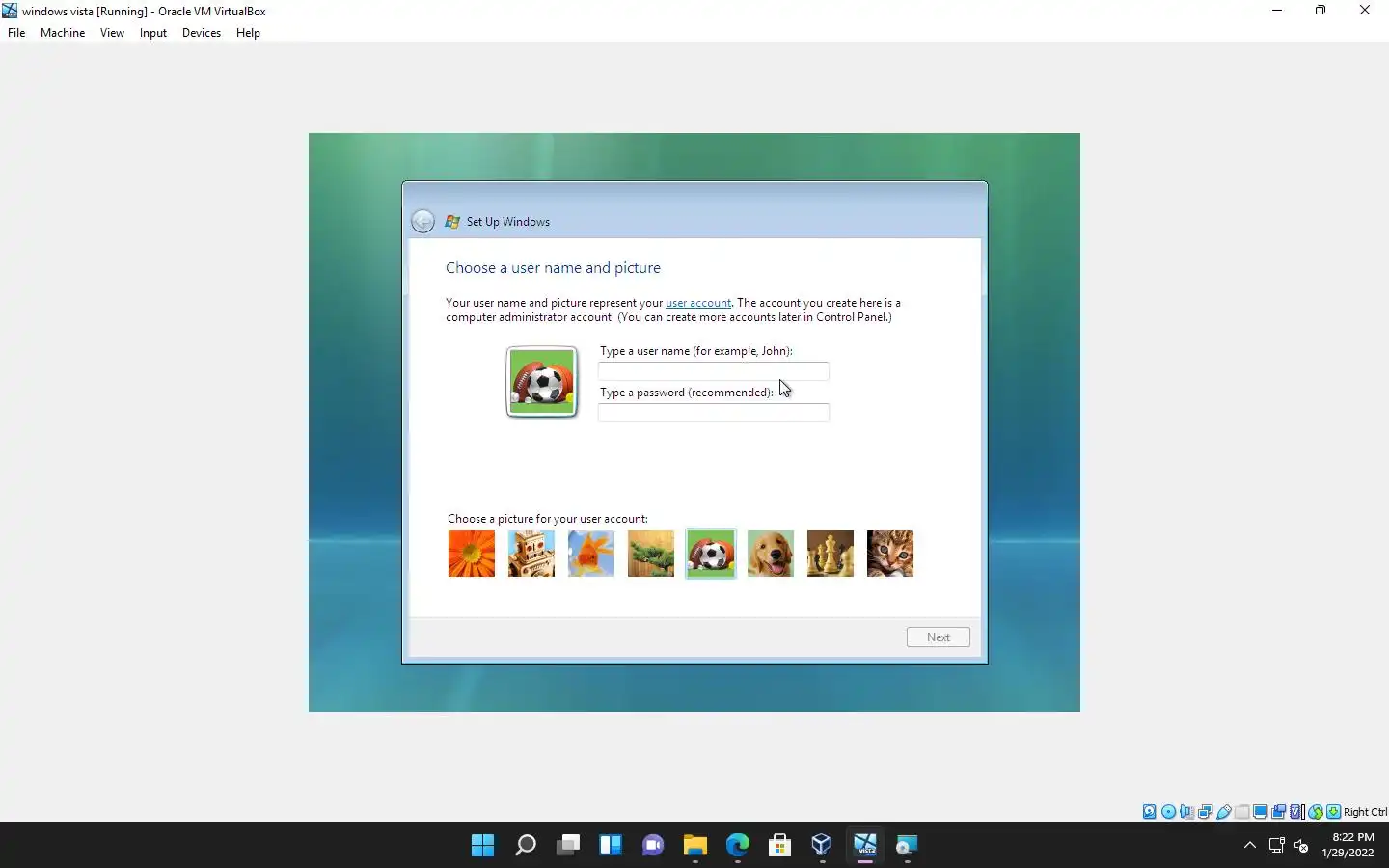This screenshot has height=868, width=1389.
Task: Open the volume tray icon
Action: (x=1301, y=846)
